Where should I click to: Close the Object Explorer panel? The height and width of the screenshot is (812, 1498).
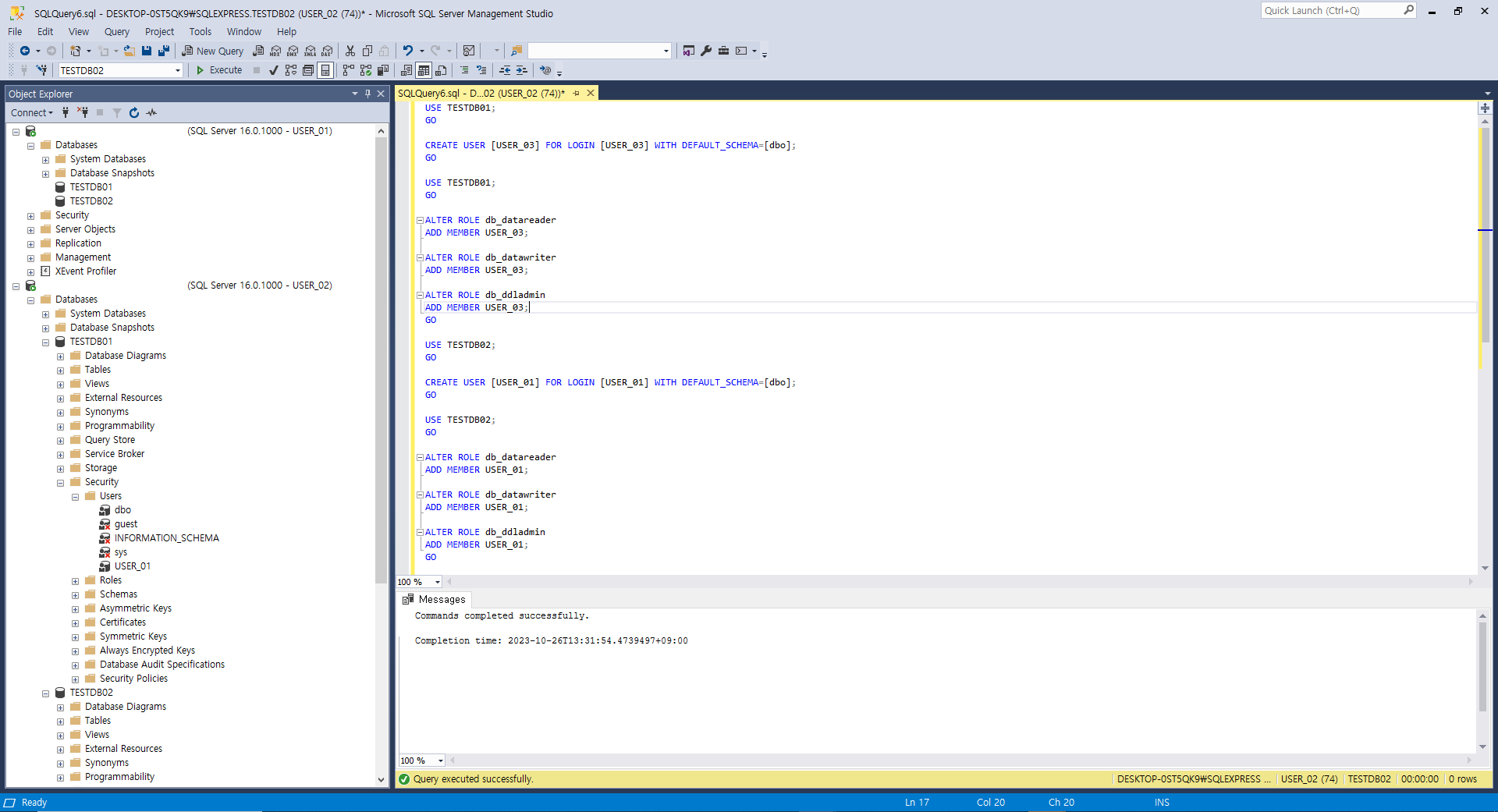coord(381,94)
